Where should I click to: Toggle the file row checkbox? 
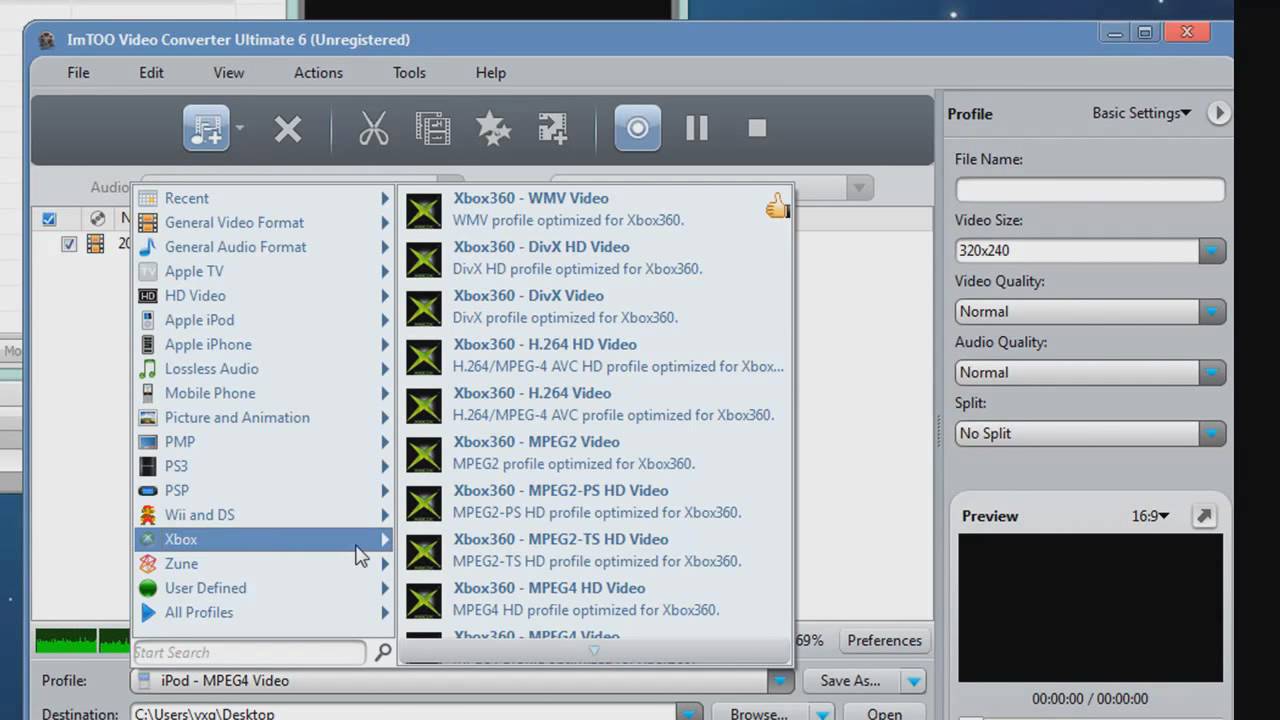click(69, 243)
